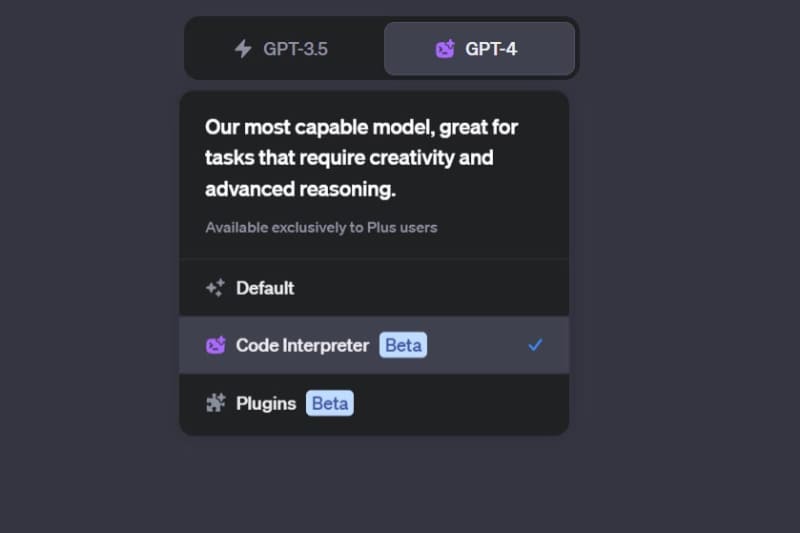Click the lightning bolt icon beside GPT-3.5
Image resolution: width=800 pixels, height=533 pixels.
coord(243,48)
